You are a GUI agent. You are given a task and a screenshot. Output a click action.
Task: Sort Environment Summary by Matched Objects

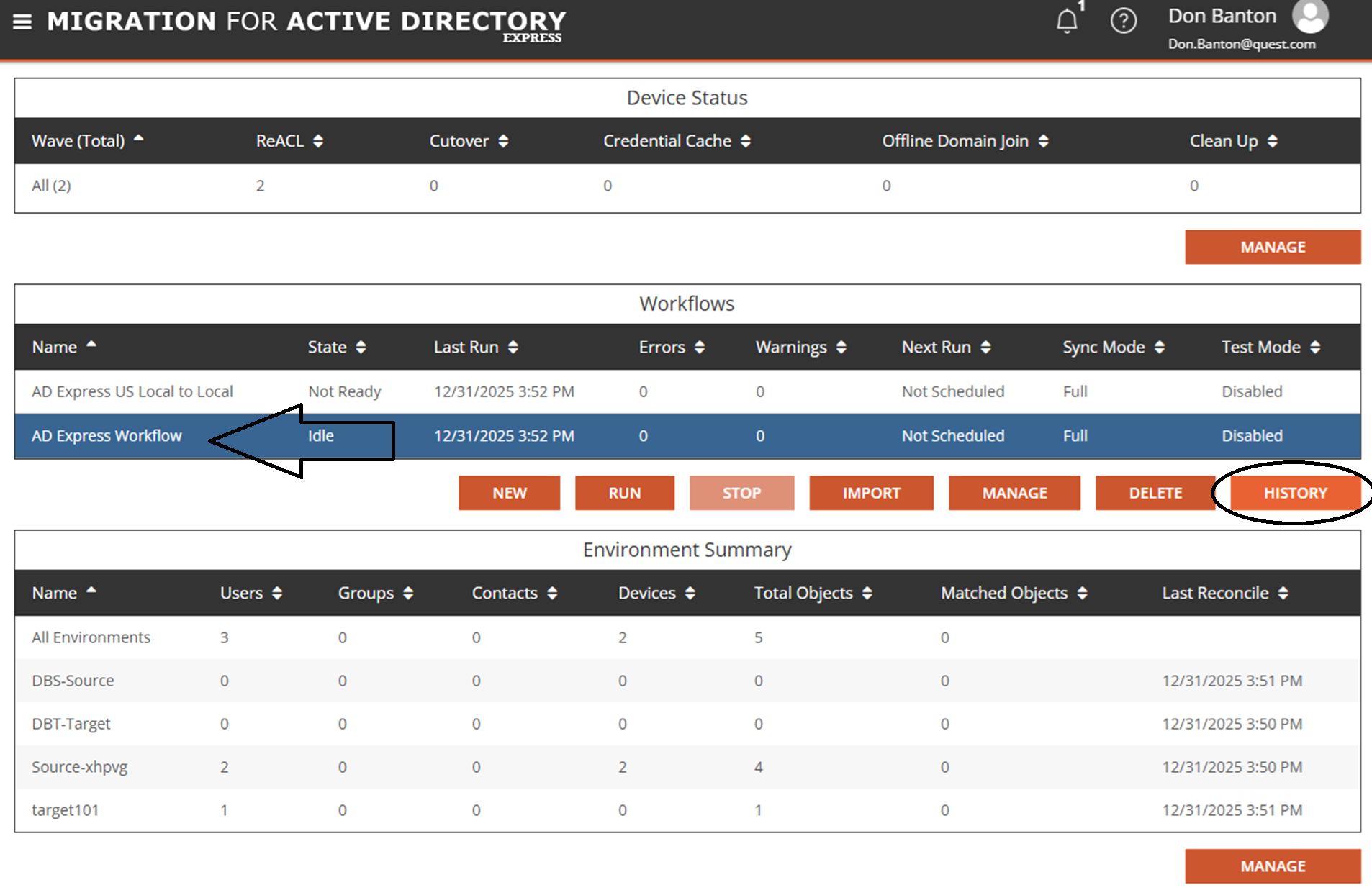[1014, 593]
